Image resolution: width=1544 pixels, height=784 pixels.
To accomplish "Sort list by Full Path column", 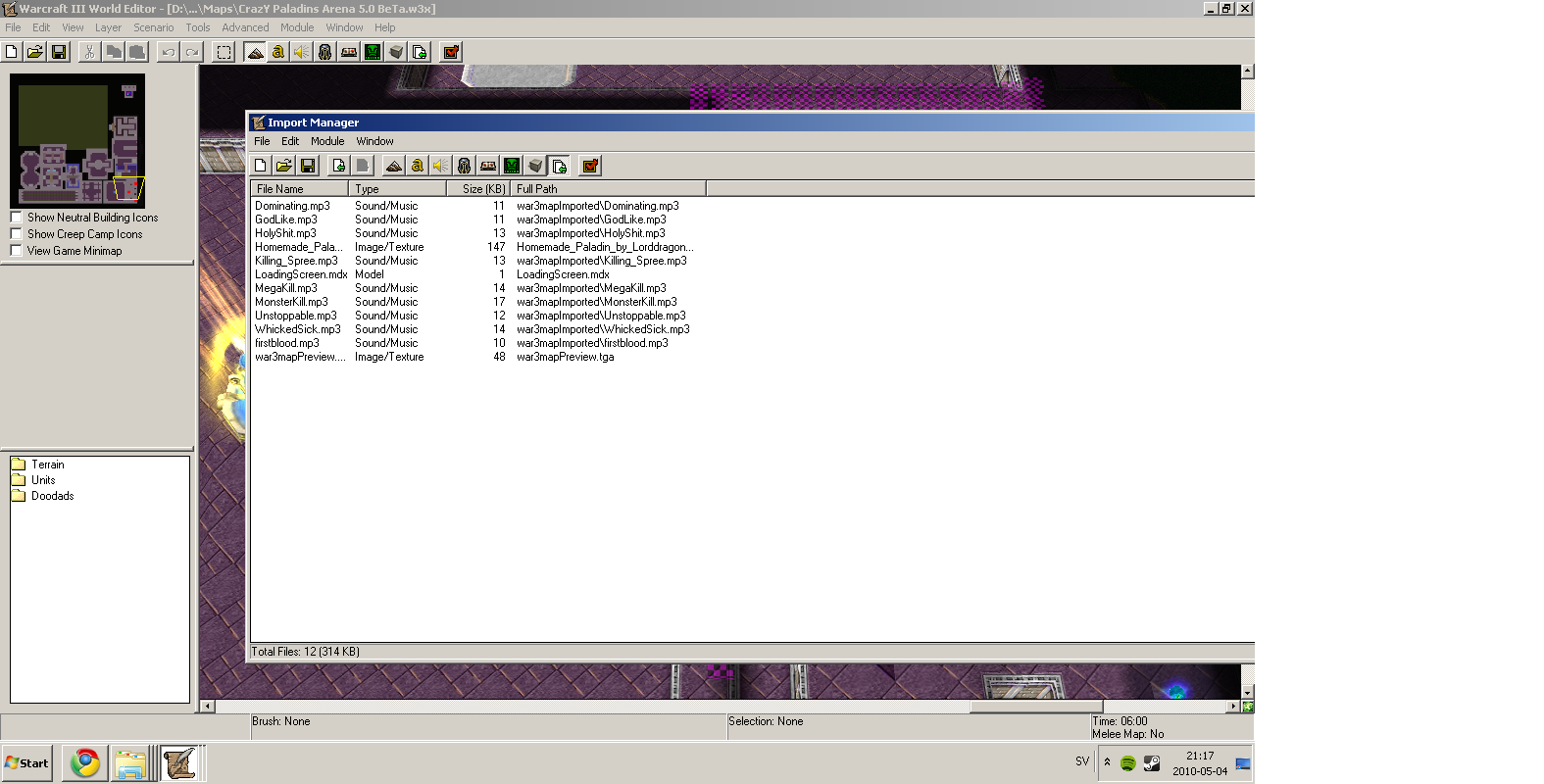I will [608, 188].
